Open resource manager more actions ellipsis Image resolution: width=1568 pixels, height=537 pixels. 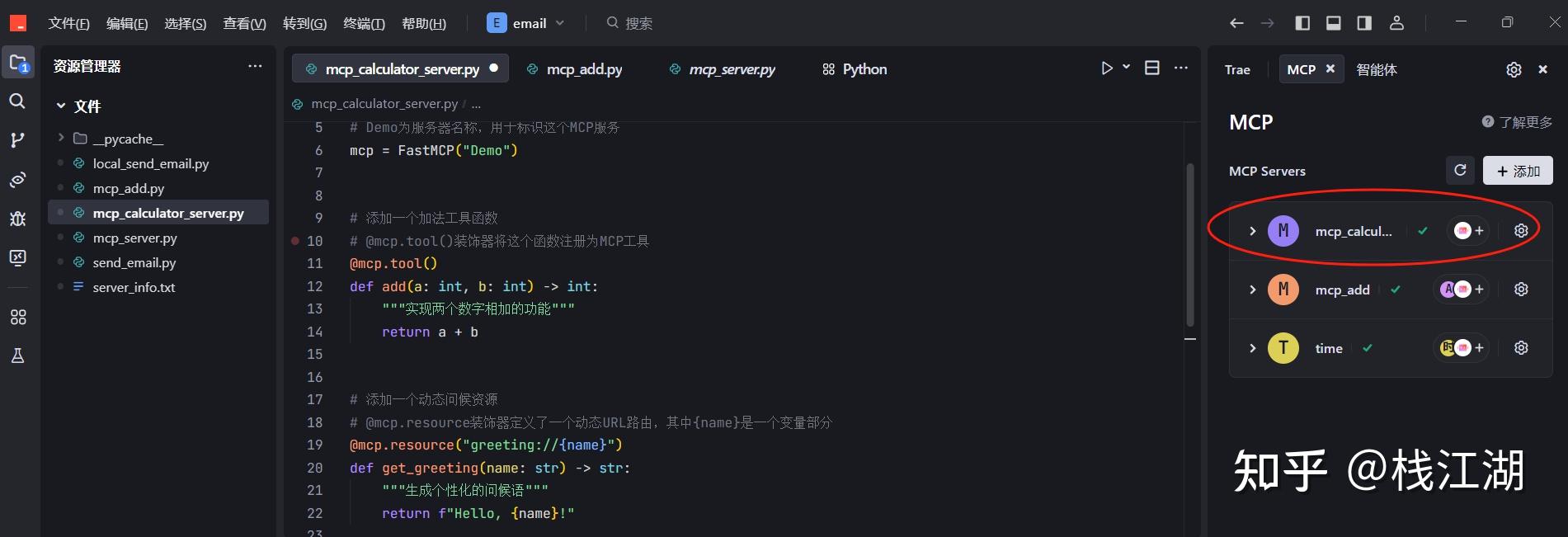point(255,66)
